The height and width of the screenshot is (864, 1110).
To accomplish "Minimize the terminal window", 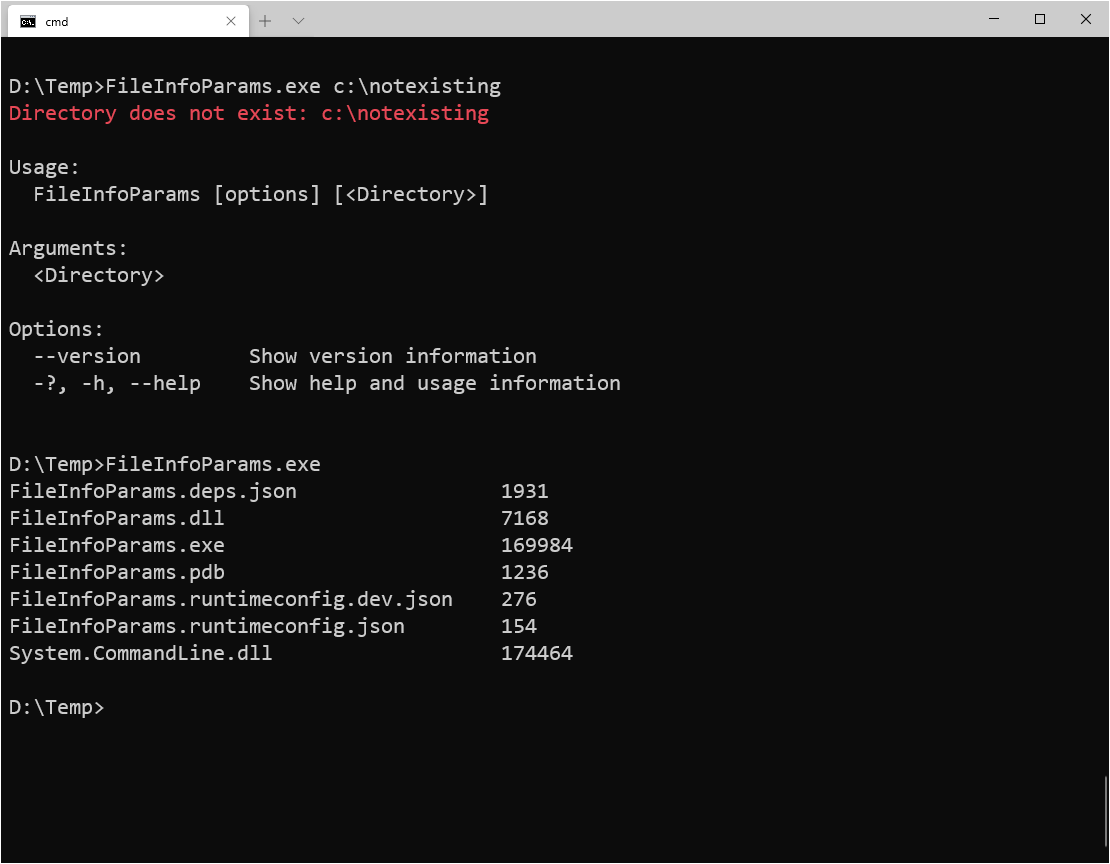I will pyautogui.click(x=993, y=19).
